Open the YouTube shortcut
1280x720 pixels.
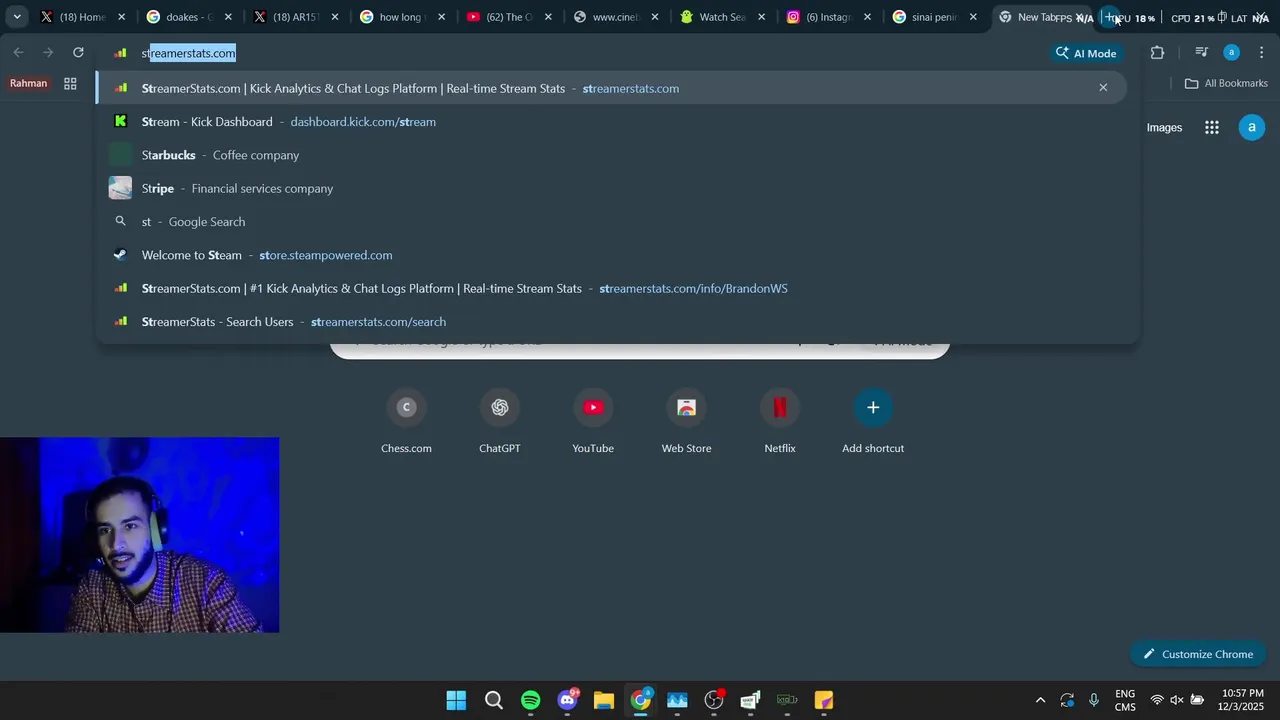(593, 422)
